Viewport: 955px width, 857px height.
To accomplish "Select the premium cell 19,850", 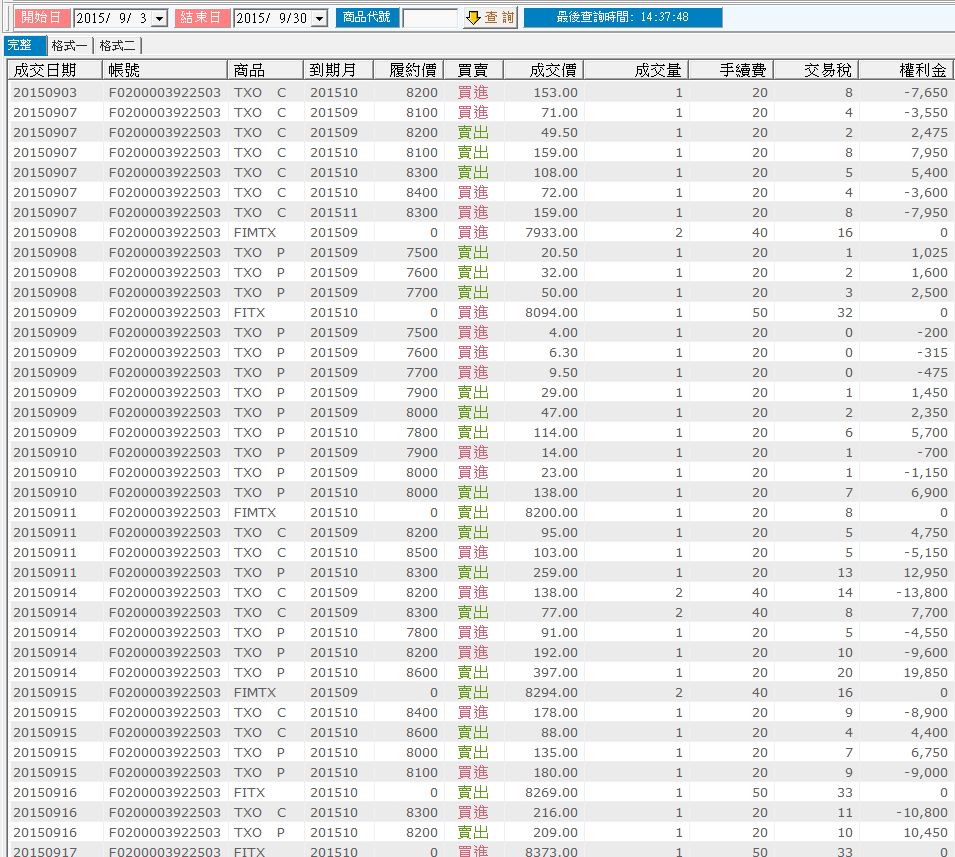I will tap(926, 672).
